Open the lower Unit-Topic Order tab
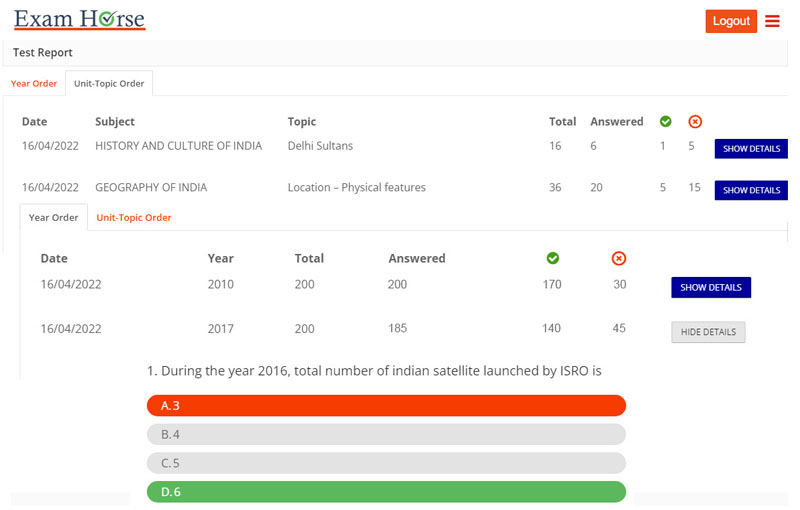 (x=134, y=217)
